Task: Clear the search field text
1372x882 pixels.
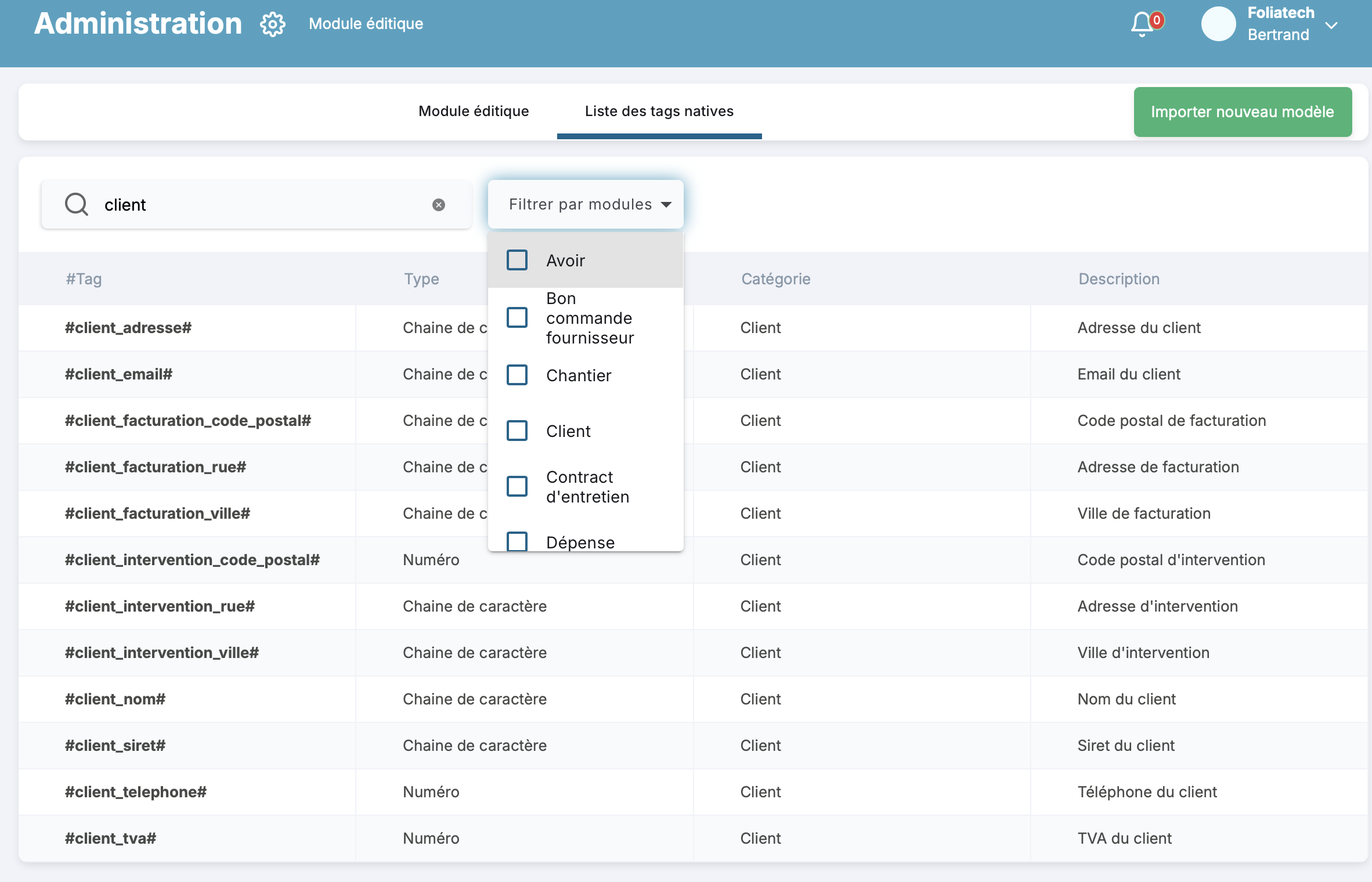Action: pyautogui.click(x=439, y=205)
